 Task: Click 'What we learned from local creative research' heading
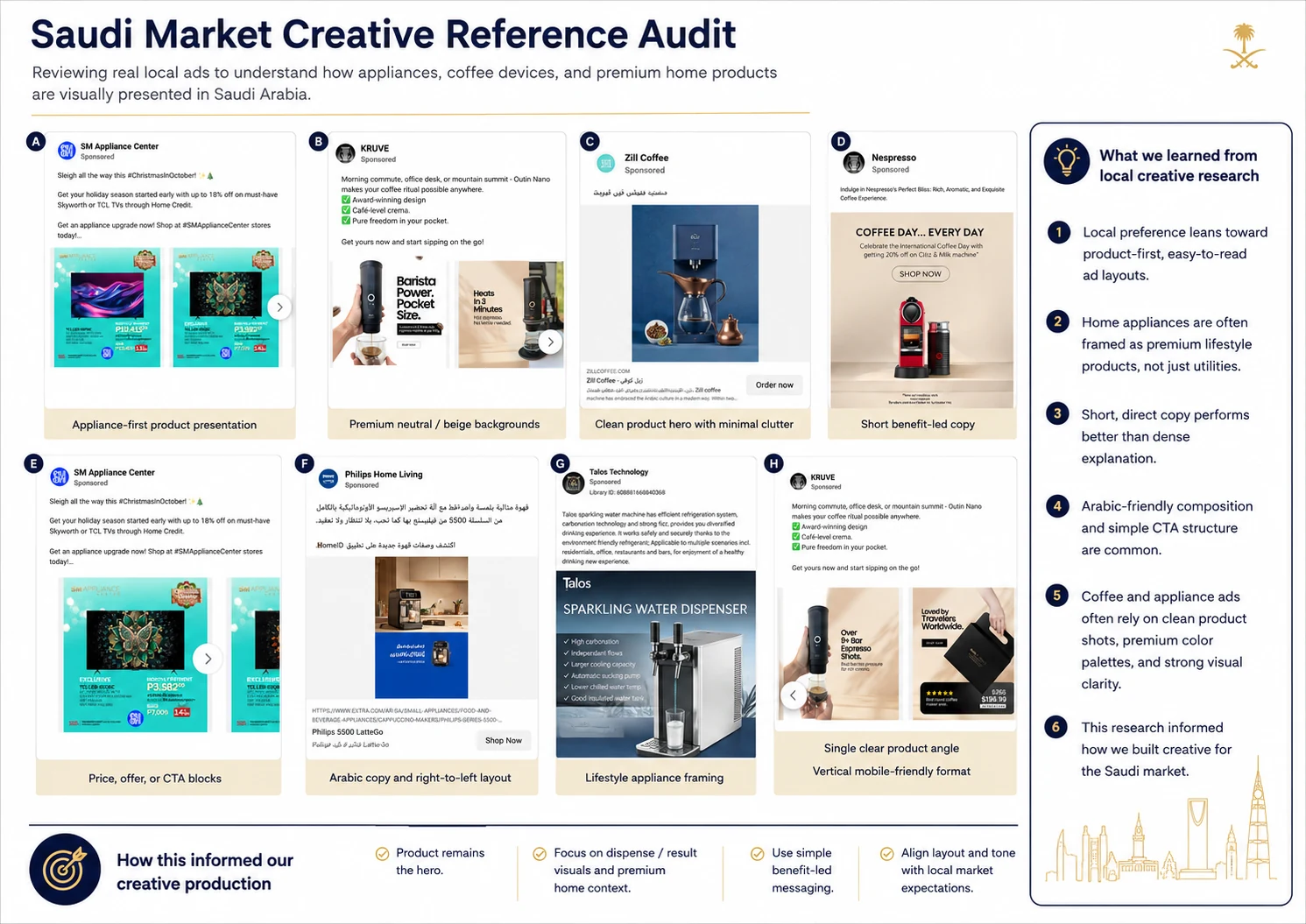click(x=1179, y=166)
